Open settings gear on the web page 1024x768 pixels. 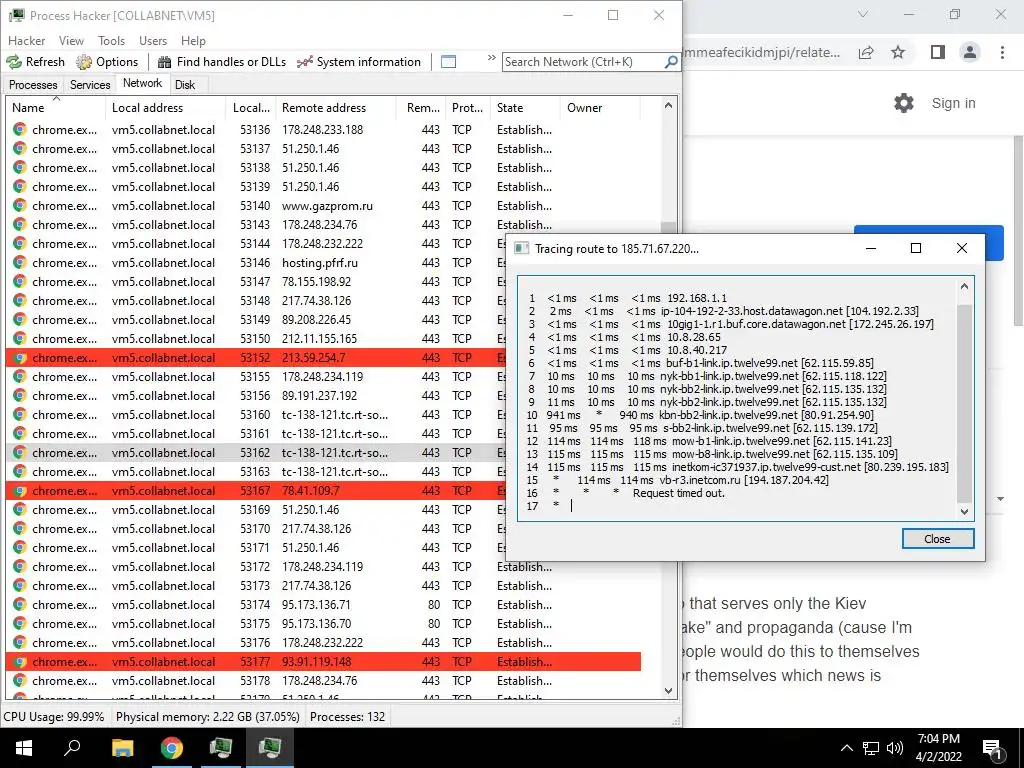click(904, 103)
